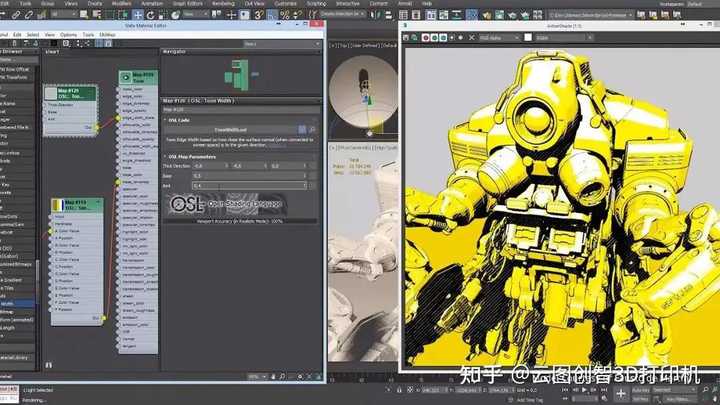The image size is (720, 405).
Task: Toggle the 3D Snaps button
Action: click(259, 15)
